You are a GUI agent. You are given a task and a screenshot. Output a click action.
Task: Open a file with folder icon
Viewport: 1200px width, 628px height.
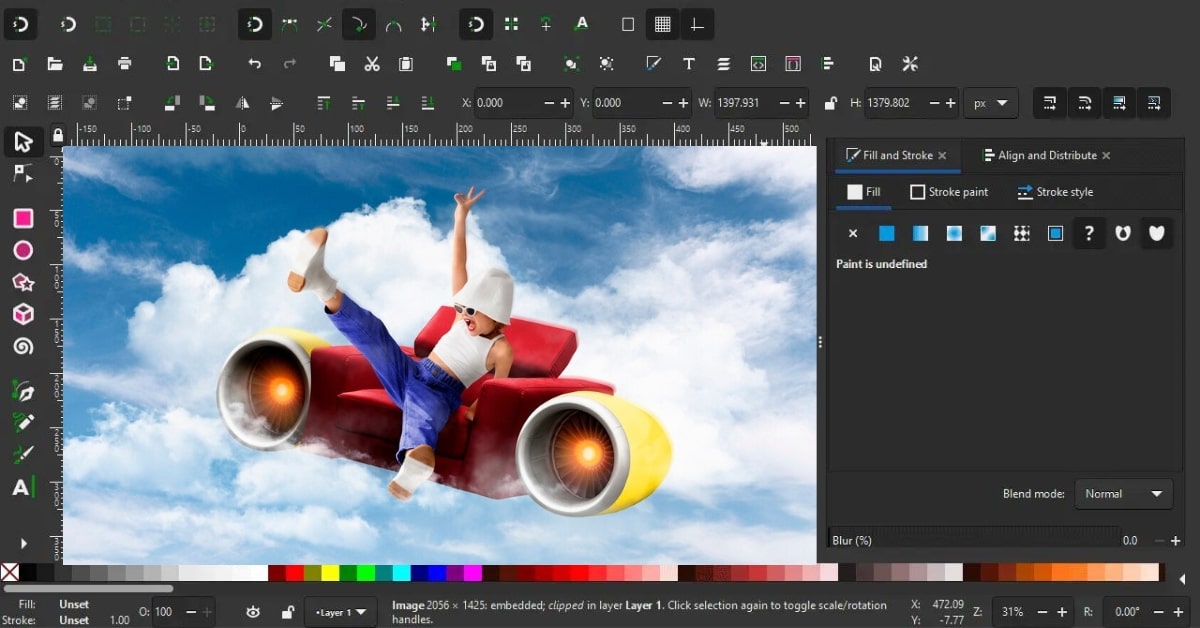pos(55,64)
